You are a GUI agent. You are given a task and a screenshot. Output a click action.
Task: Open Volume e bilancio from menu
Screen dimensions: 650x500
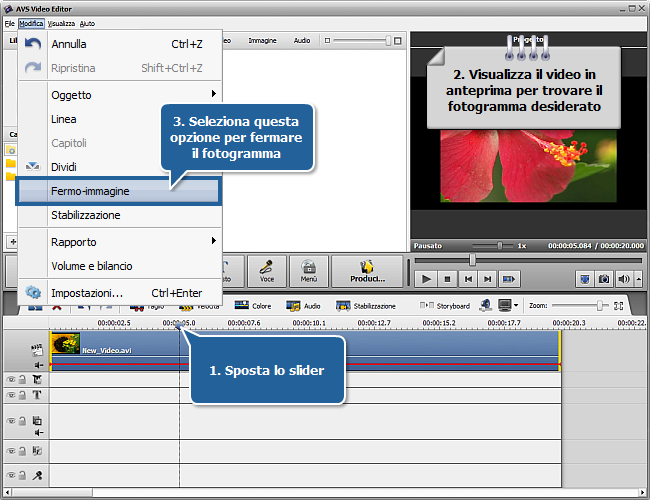point(120,266)
